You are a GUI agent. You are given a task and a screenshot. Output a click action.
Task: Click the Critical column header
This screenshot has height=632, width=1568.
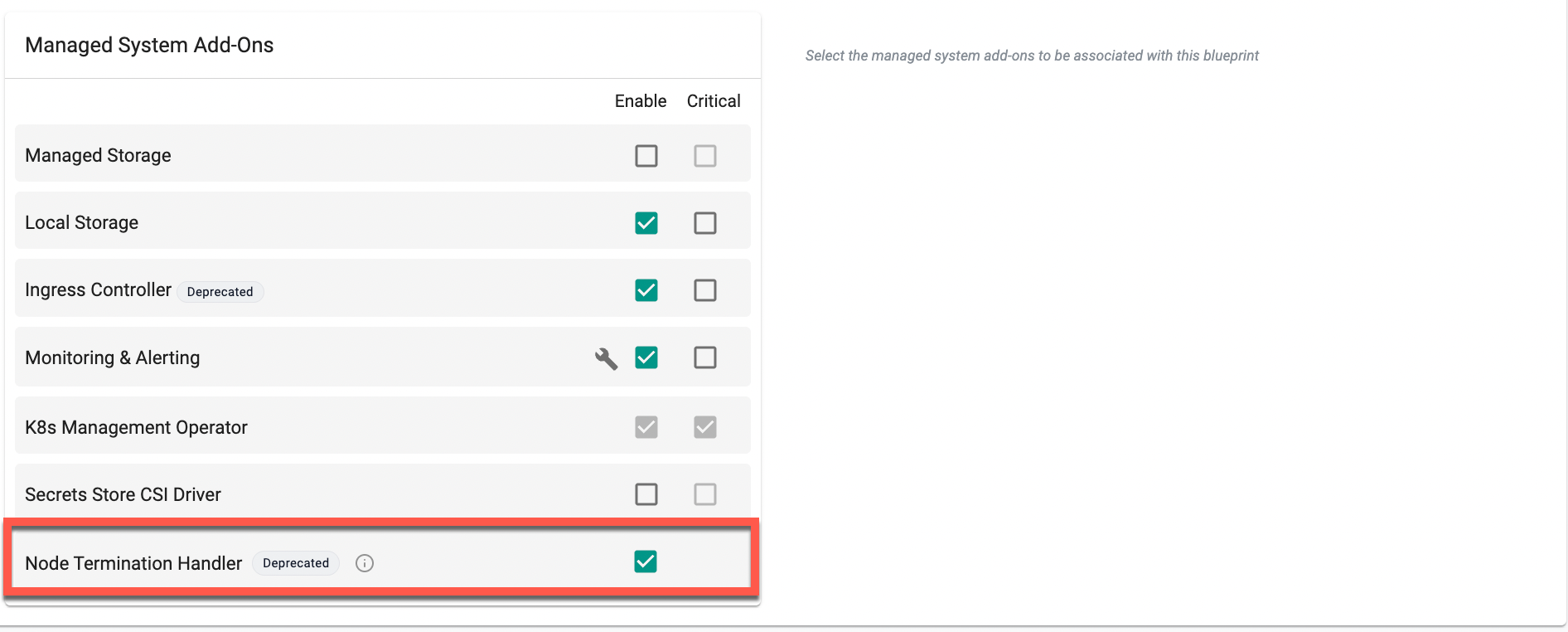[x=714, y=101]
